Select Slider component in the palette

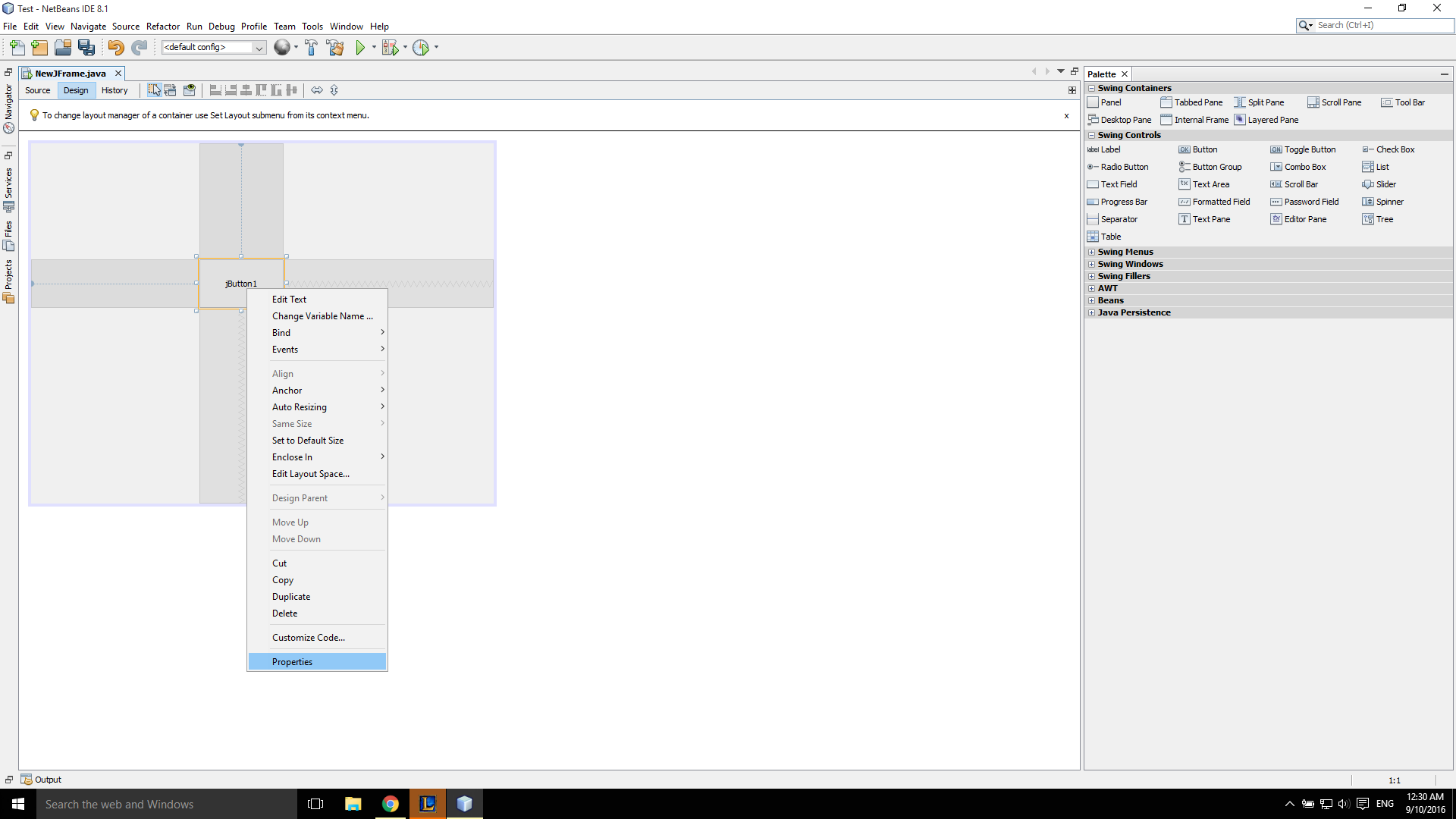click(x=1385, y=184)
